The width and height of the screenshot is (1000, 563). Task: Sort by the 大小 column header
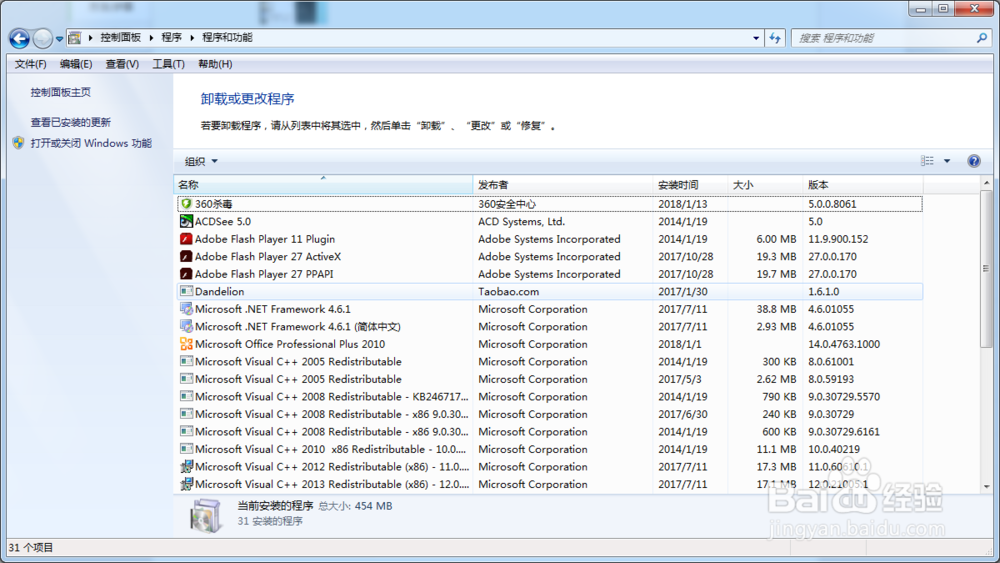tap(765, 185)
